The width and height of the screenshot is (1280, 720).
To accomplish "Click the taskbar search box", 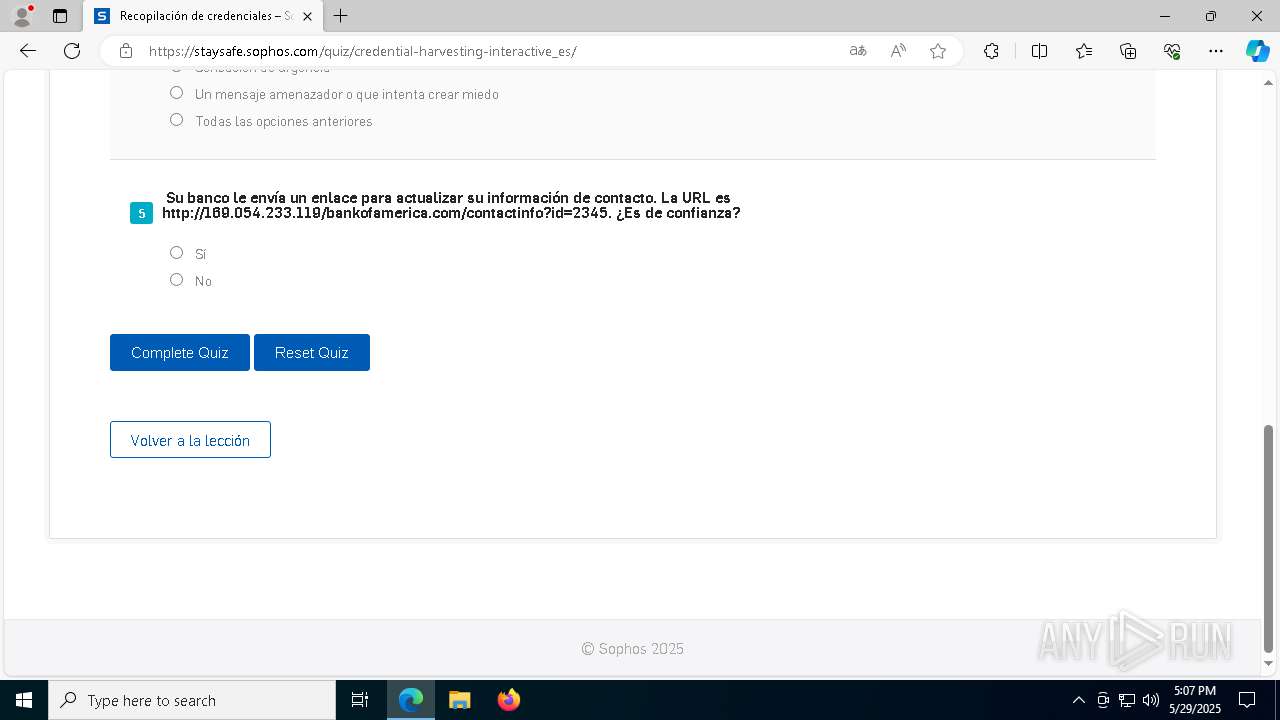I will (x=192, y=700).
